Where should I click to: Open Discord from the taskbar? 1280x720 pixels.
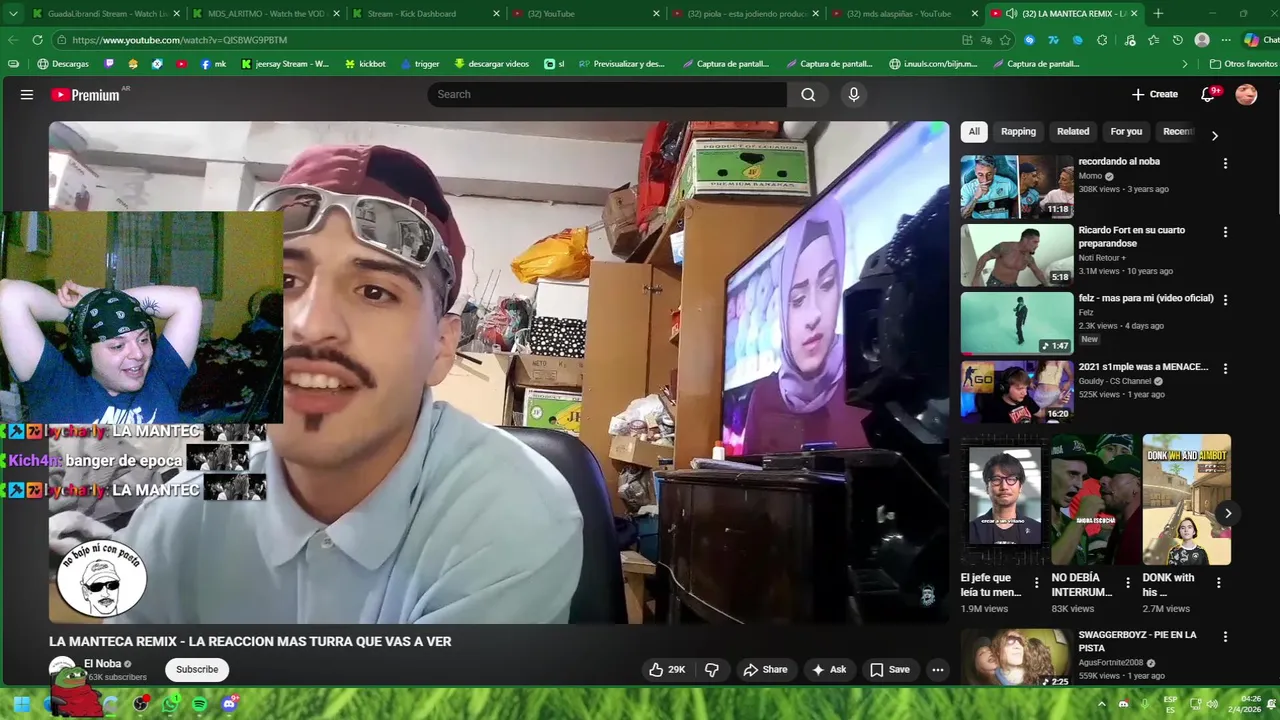(229, 704)
